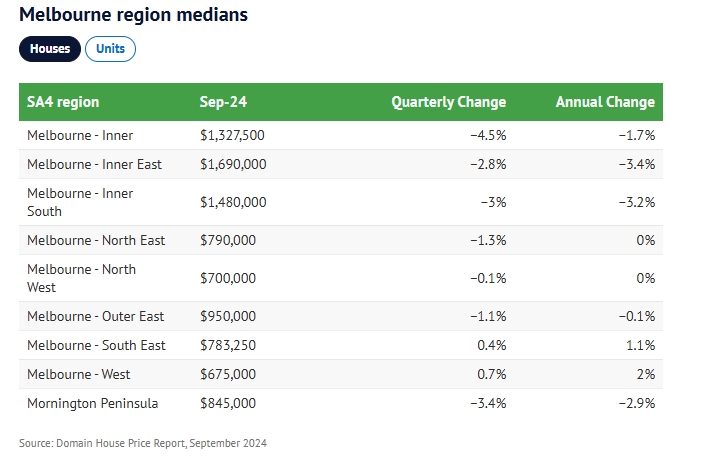Click the 0.7% quarterly change value
This screenshot has width=707, height=460.
(494, 374)
